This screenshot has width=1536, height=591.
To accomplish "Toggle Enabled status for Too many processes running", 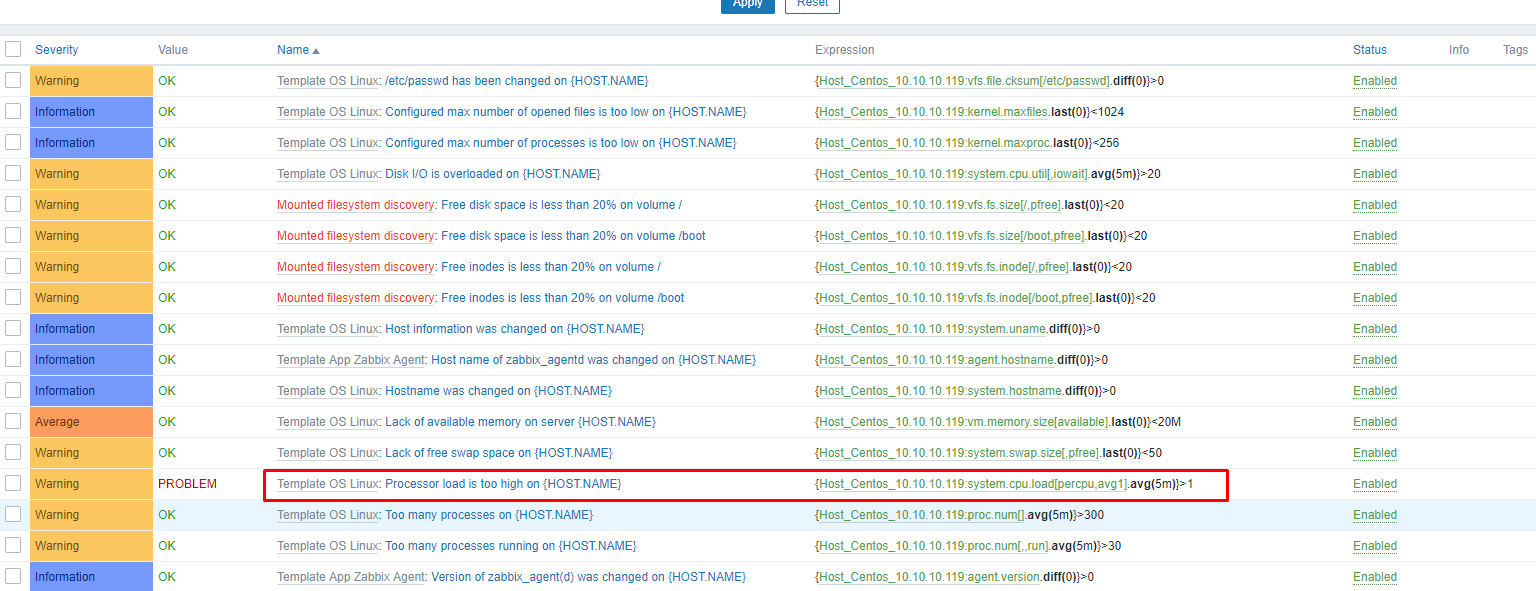I will tap(1375, 546).
